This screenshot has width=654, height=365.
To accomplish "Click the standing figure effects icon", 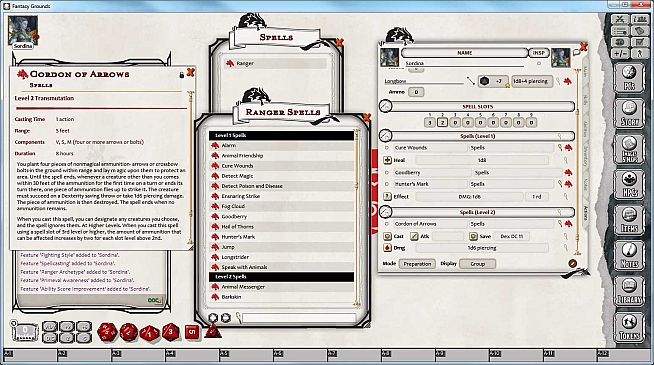I will tap(639, 53).
